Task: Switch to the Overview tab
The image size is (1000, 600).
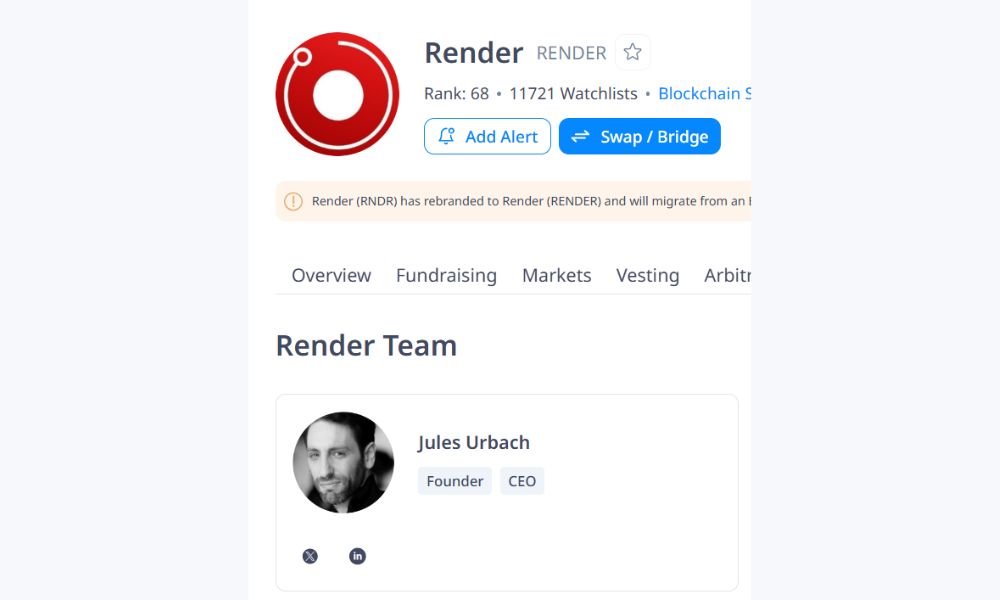Action: 331,275
